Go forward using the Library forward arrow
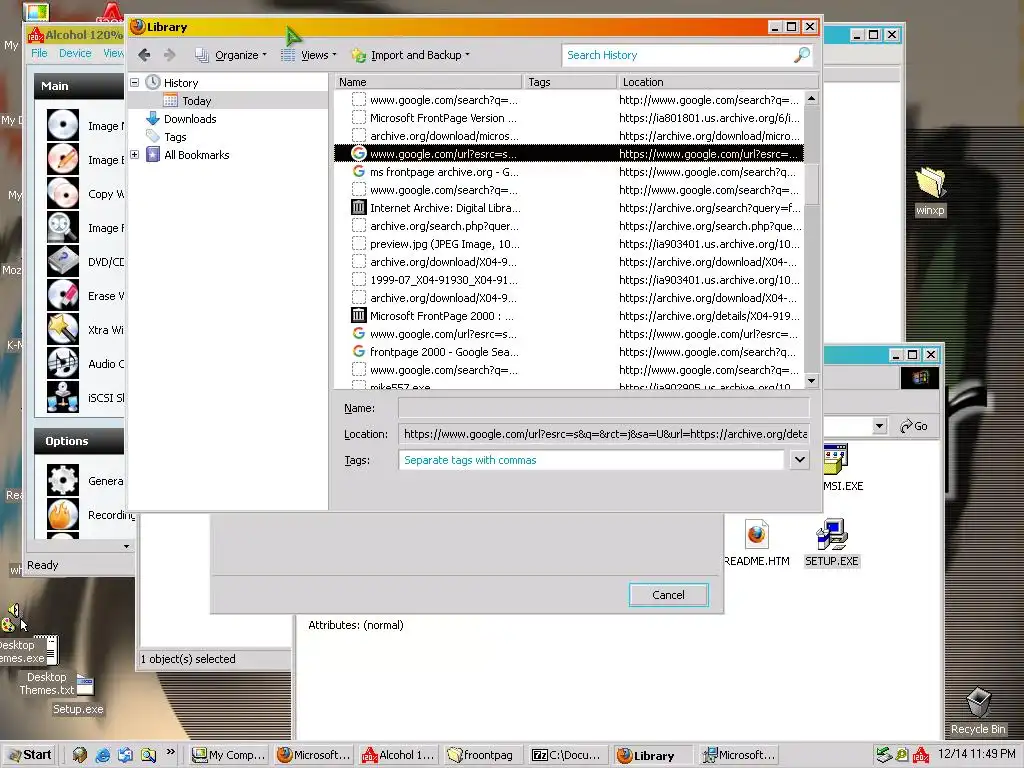Image resolution: width=1024 pixels, height=768 pixels. click(170, 55)
